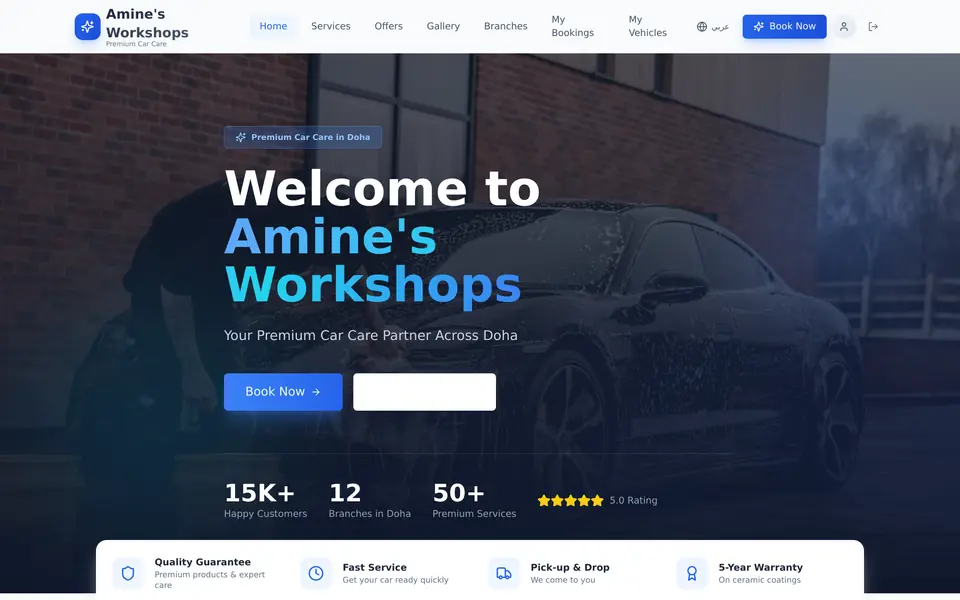The image size is (960, 600).
Task: Click the Amine's Workshops brand name in the navbar
Action: click(147, 23)
